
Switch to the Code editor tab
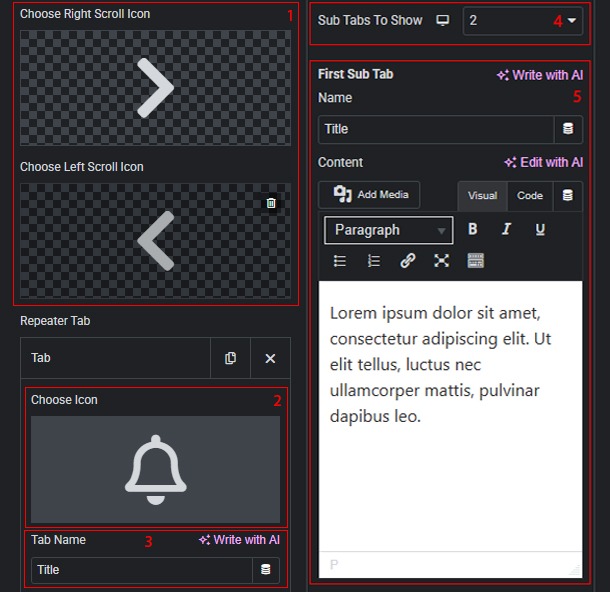530,195
